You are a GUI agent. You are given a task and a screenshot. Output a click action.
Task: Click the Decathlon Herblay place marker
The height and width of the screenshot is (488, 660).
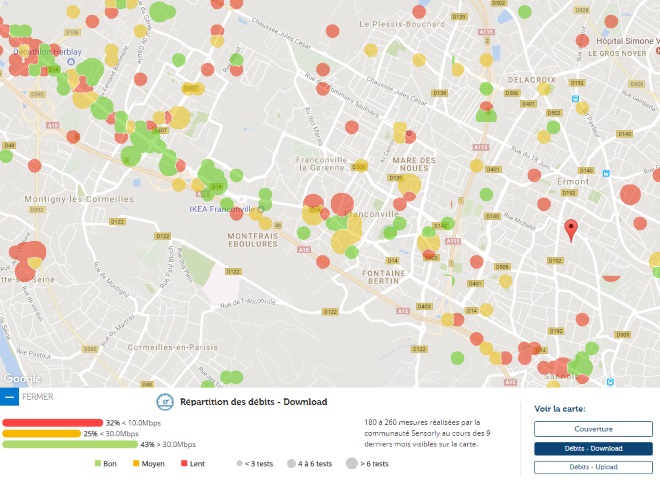(71, 60)
